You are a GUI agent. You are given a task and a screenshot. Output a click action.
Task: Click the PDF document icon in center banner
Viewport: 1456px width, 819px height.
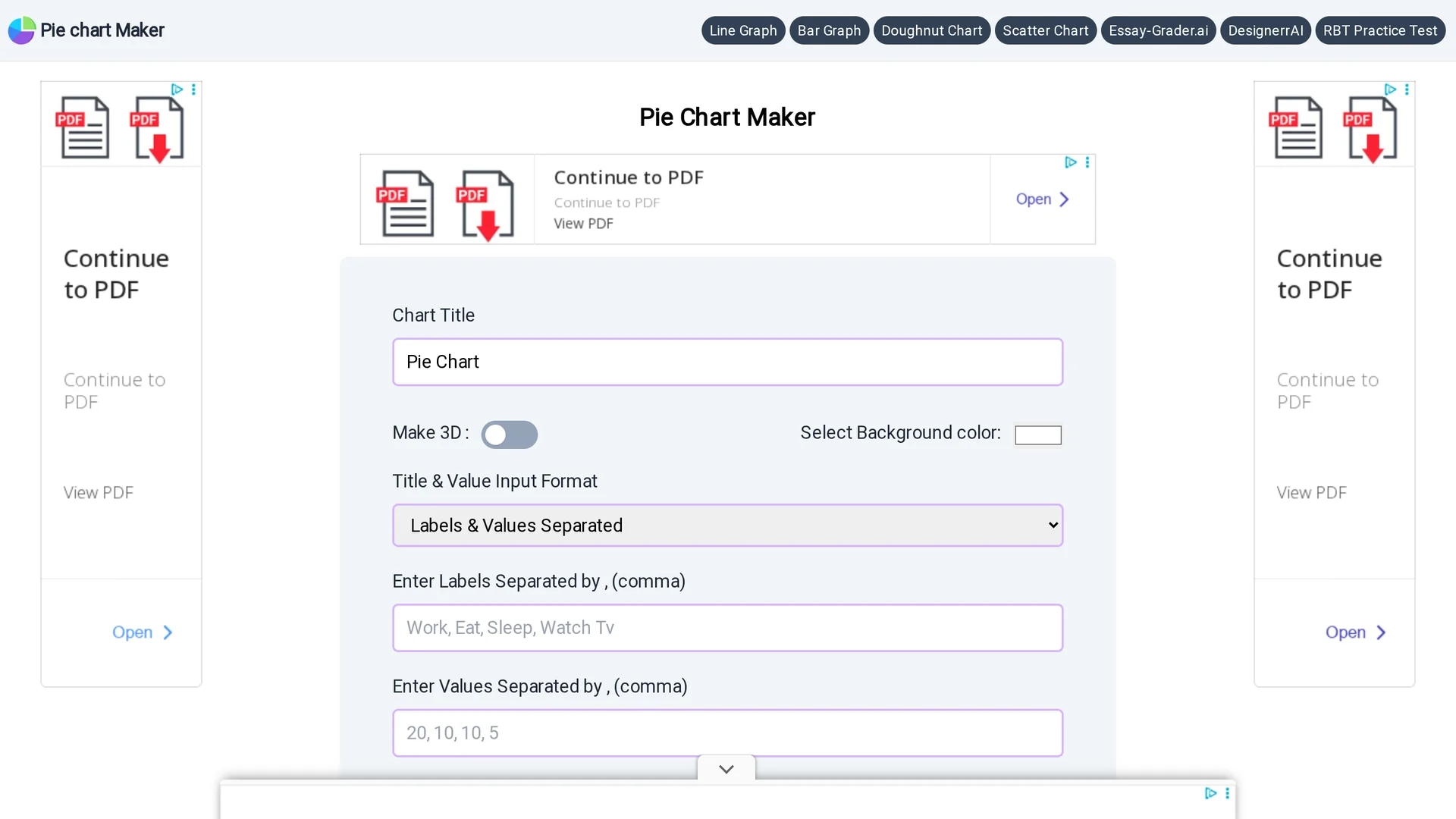point(406,203)
